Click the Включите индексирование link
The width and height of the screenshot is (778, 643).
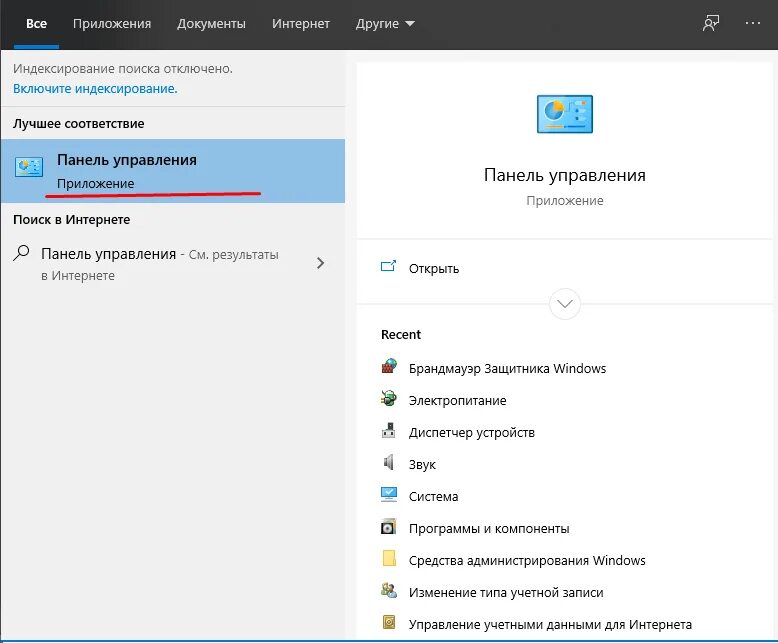[x=95, y=88]
